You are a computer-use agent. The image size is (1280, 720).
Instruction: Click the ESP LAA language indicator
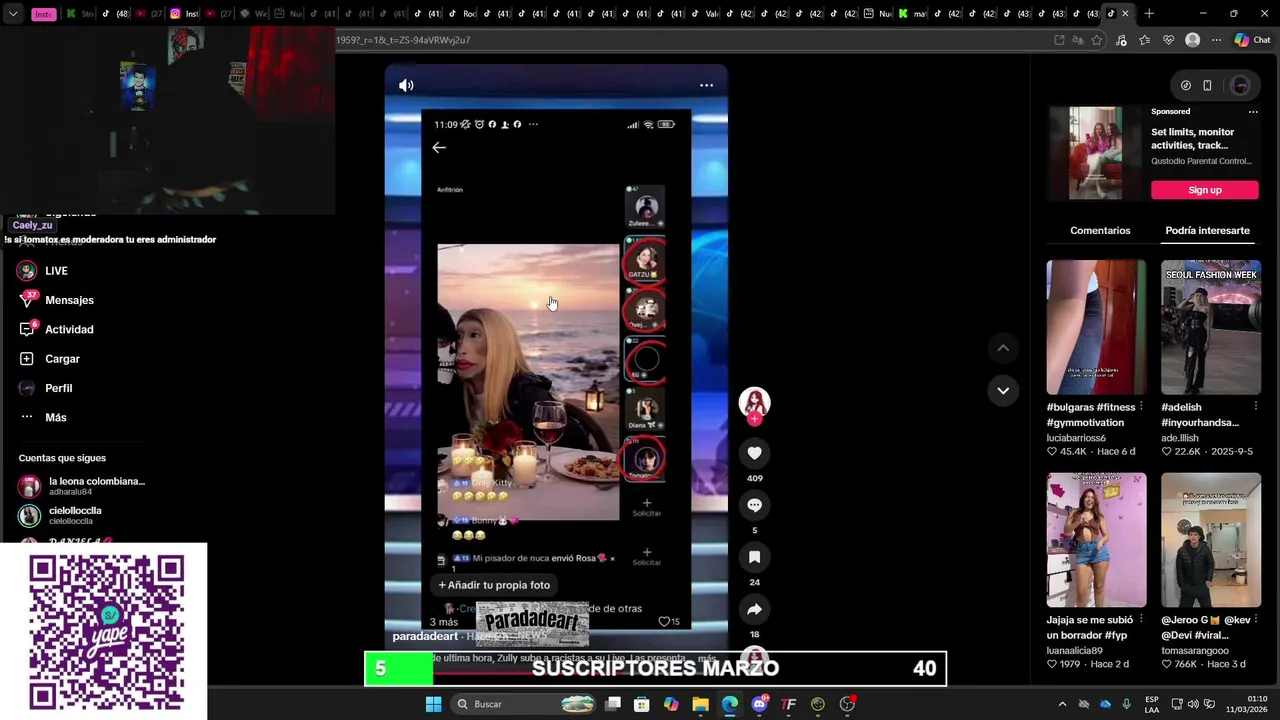pyautogui.click(x=1152, y=704)
